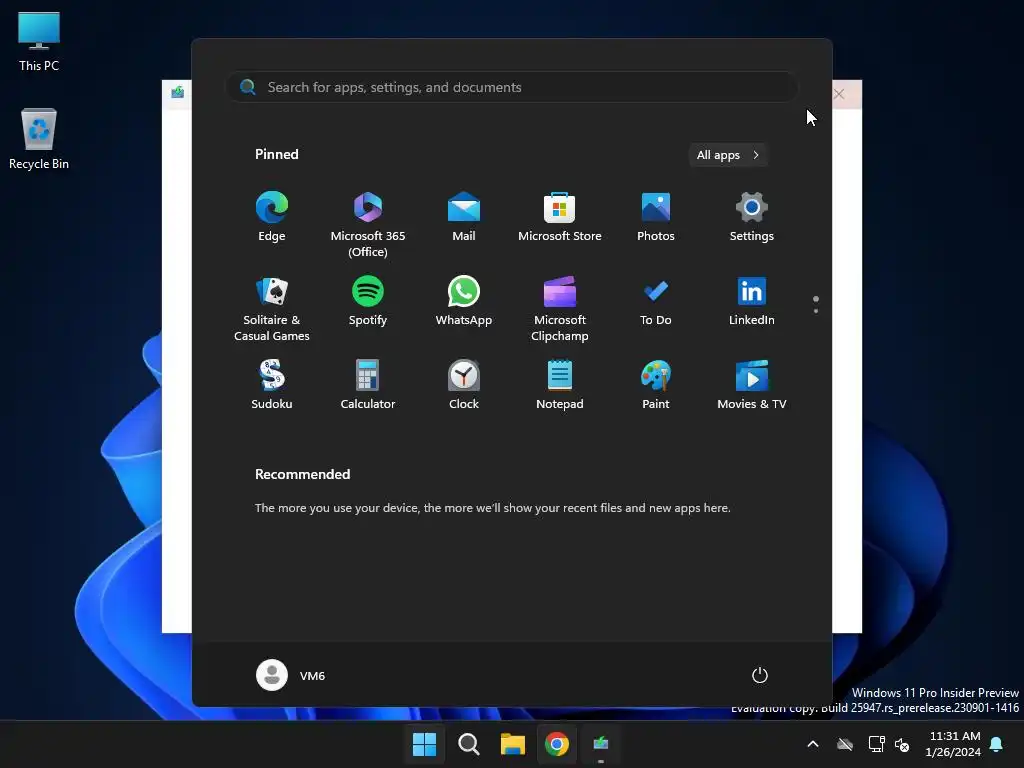Show hidden system tray icons
1024x768 pixels.
pyautogui.click(x=813, y=744)
